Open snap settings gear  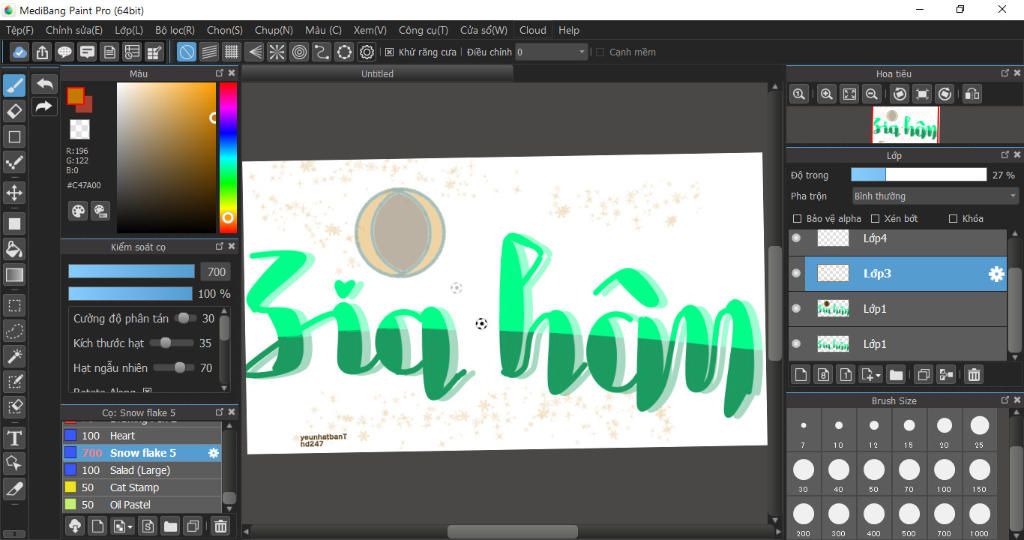tap(367, 52)
